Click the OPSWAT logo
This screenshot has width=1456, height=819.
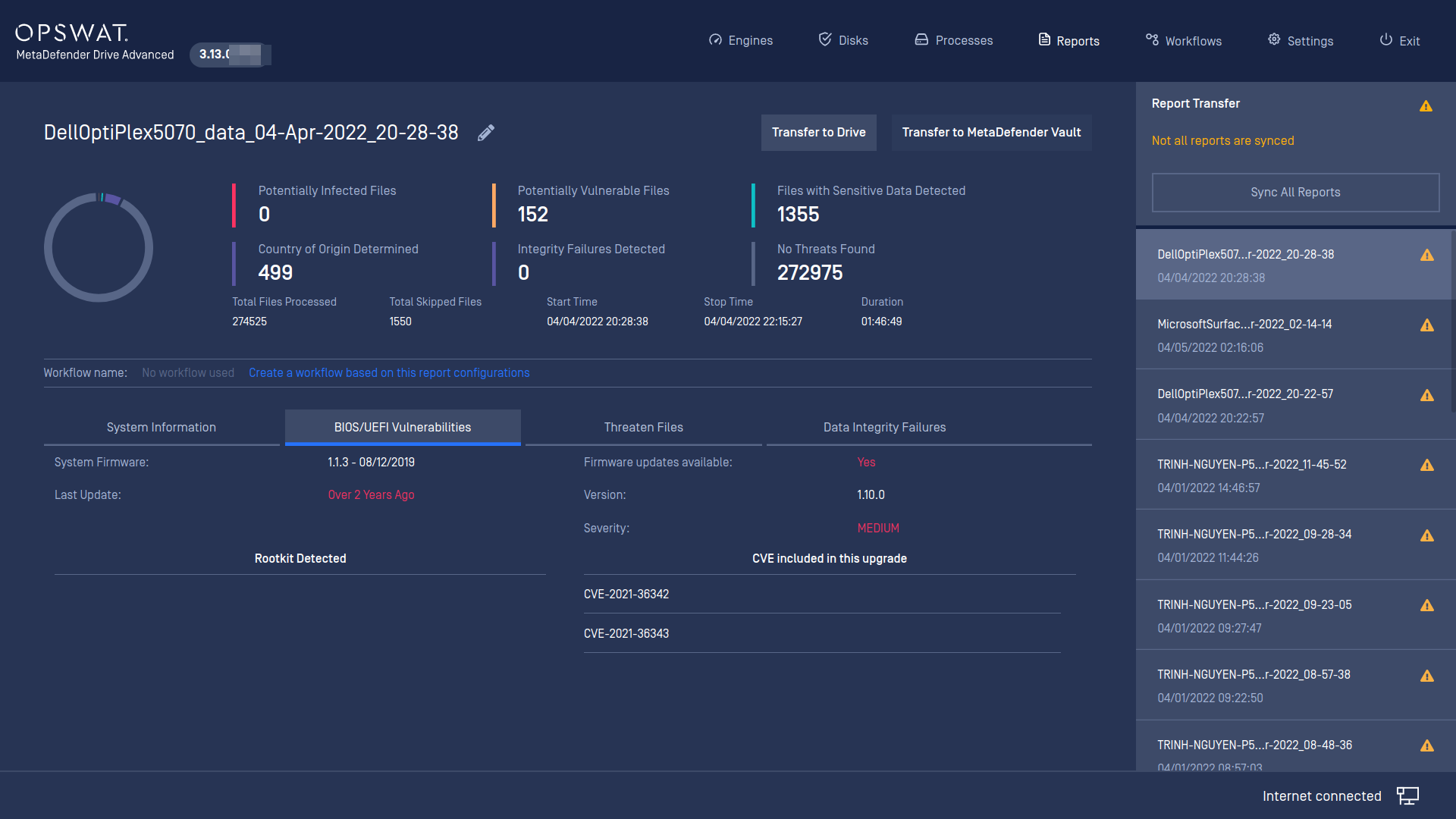tap(72, 33)
